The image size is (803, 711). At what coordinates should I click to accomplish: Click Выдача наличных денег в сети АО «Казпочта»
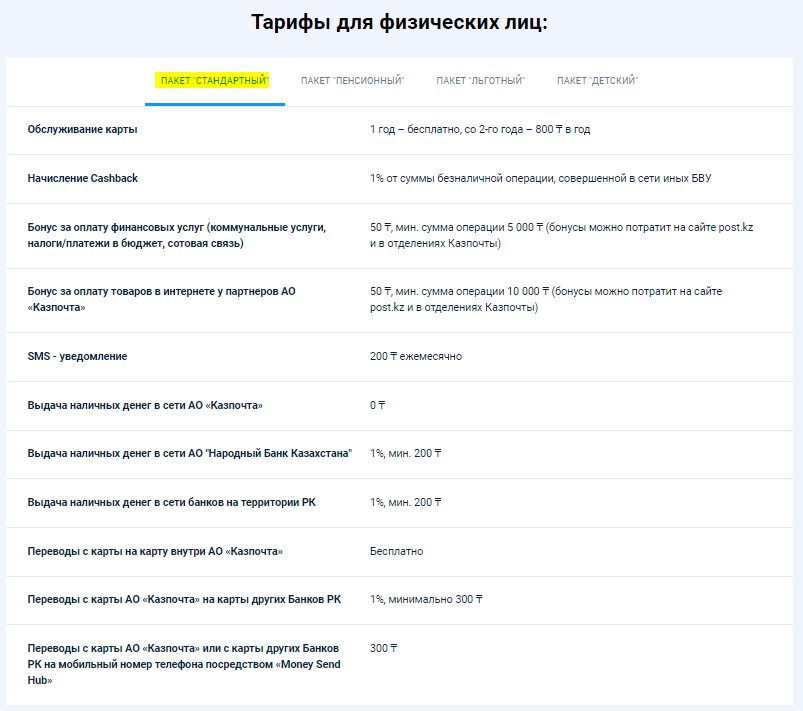click(x=145, y=405)
